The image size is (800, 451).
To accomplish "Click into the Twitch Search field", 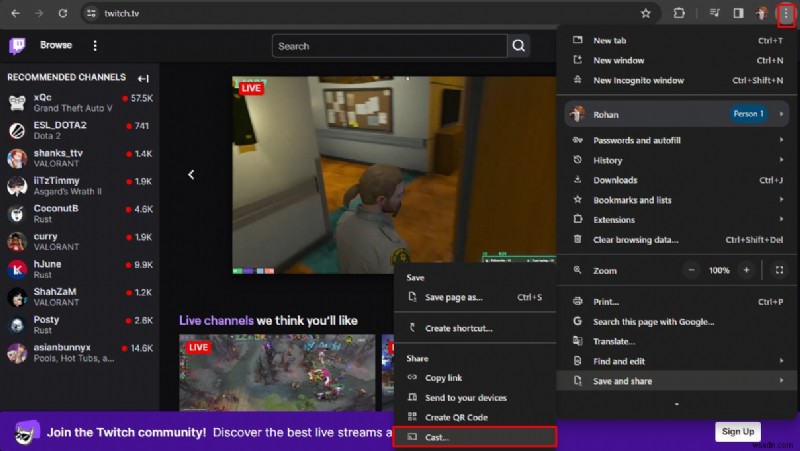I will pos(390,46).
